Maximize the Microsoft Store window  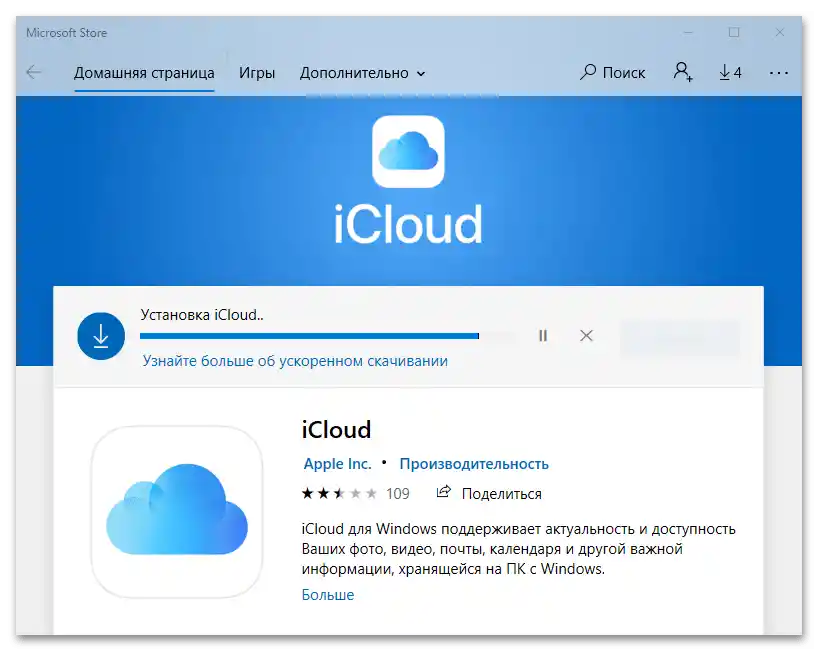[734, 32]
